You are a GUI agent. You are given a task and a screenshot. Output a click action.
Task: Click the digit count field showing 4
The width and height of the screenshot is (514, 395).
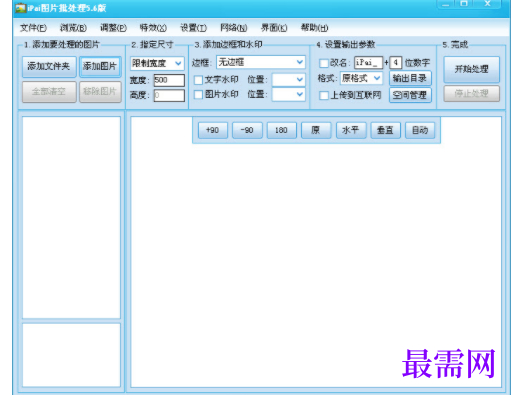(395, 63)
